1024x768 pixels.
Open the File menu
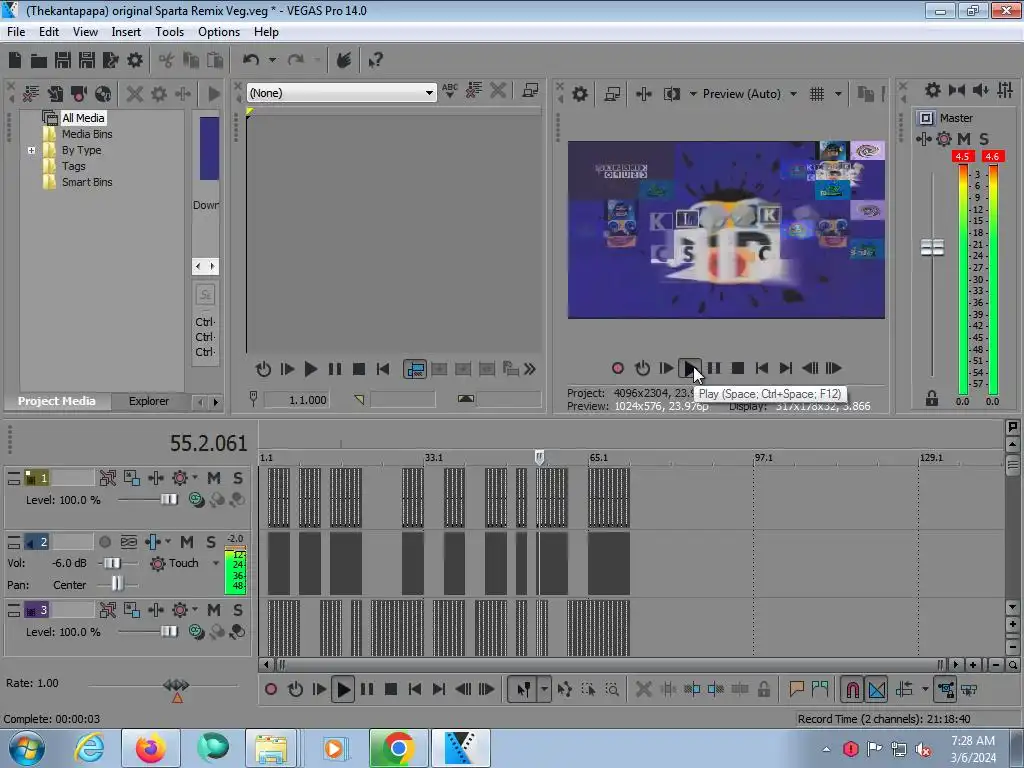16,32
